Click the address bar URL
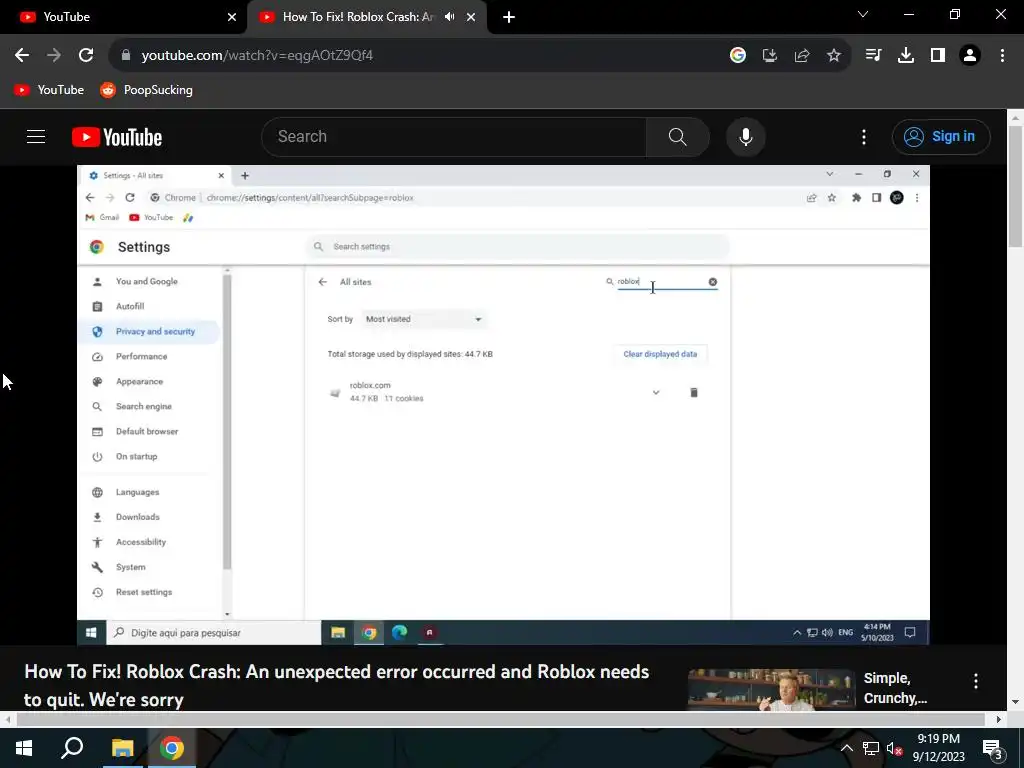 257,56
